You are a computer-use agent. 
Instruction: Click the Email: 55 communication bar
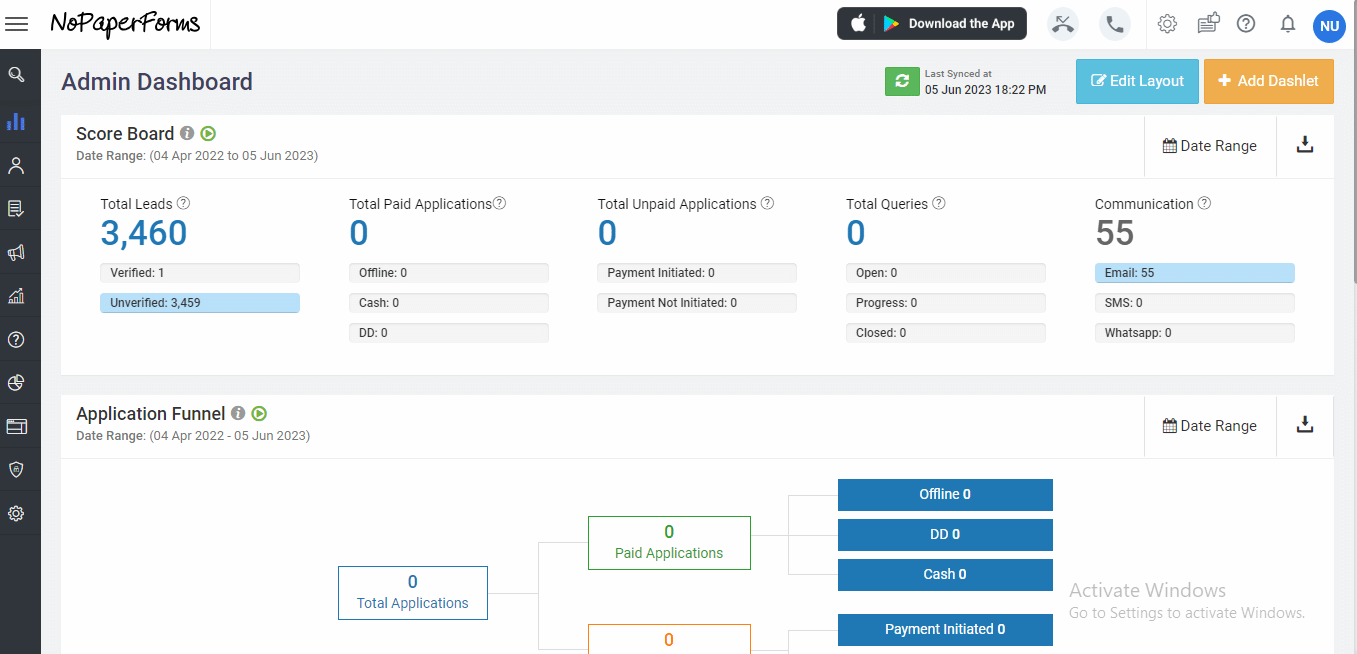(1195, 273)
